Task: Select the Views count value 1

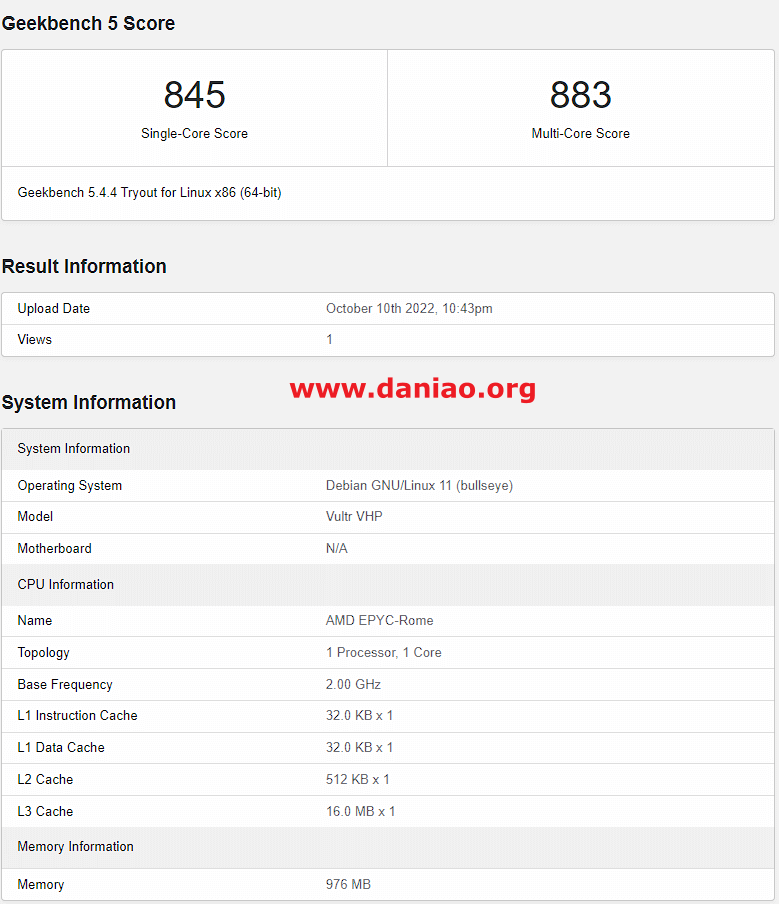Action: click(x=329, y=340)
